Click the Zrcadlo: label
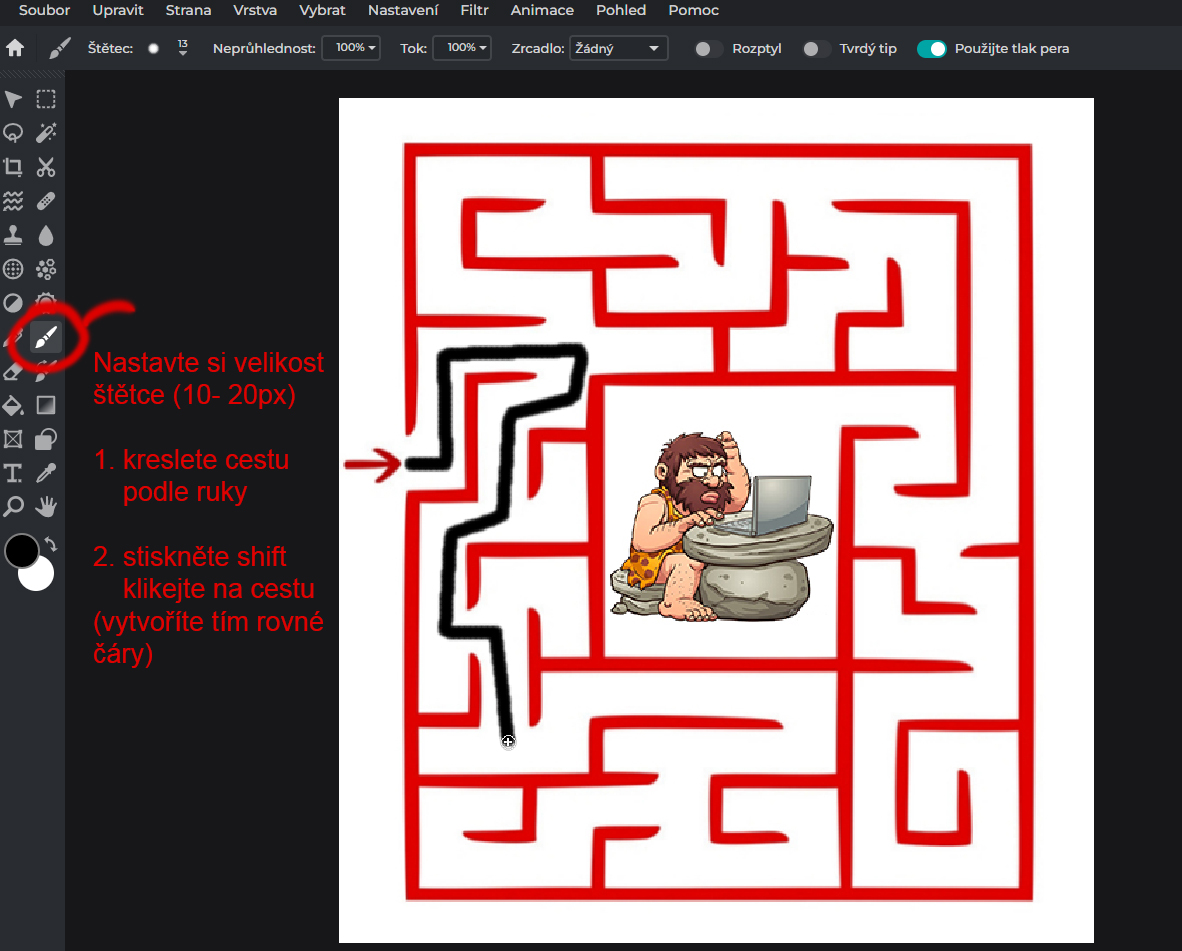Image resolution: width=1182 pixels, height=951 pixels. pyautogui.click(x=537, y=48)
